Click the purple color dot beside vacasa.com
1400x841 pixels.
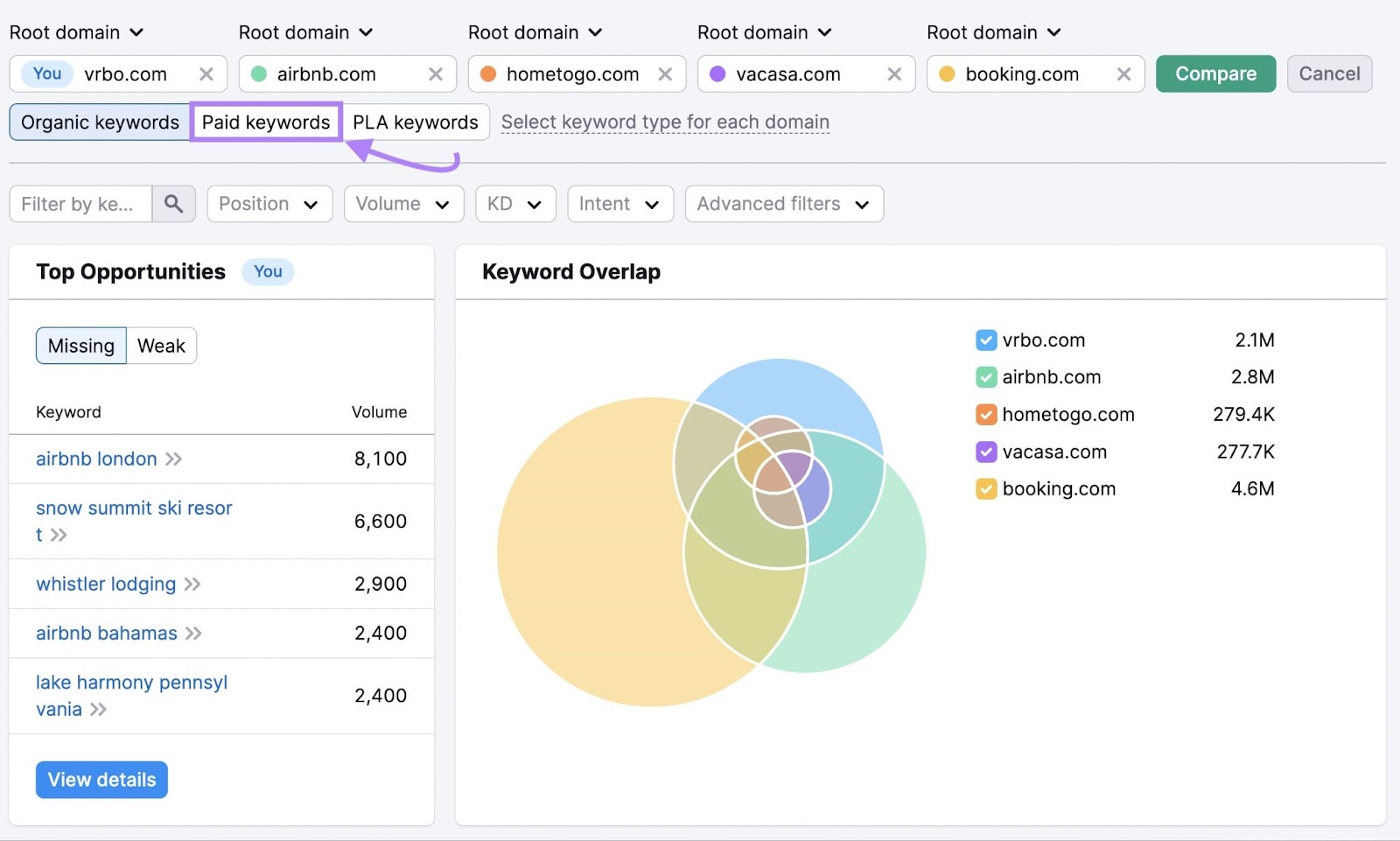point(717,74)
